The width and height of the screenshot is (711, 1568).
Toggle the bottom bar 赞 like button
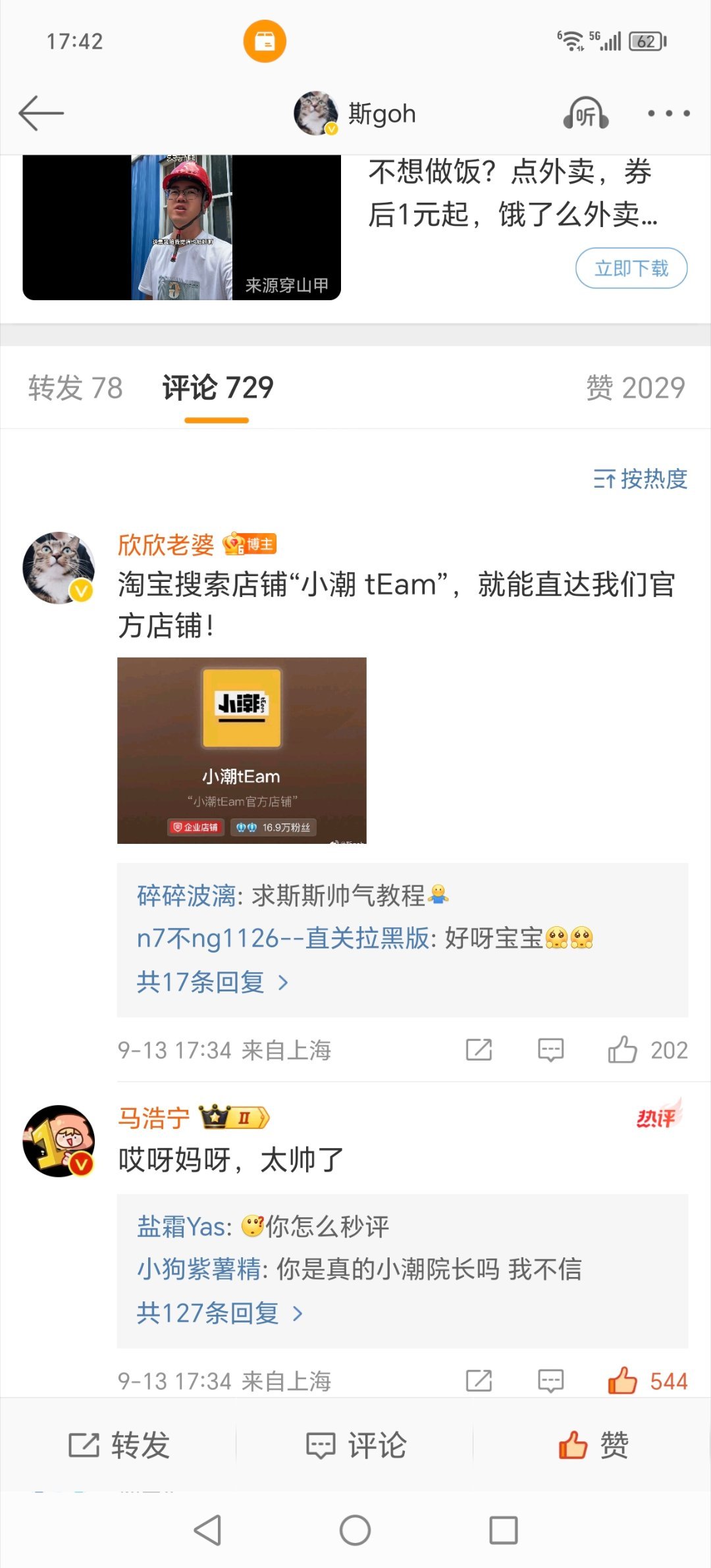593,1446
